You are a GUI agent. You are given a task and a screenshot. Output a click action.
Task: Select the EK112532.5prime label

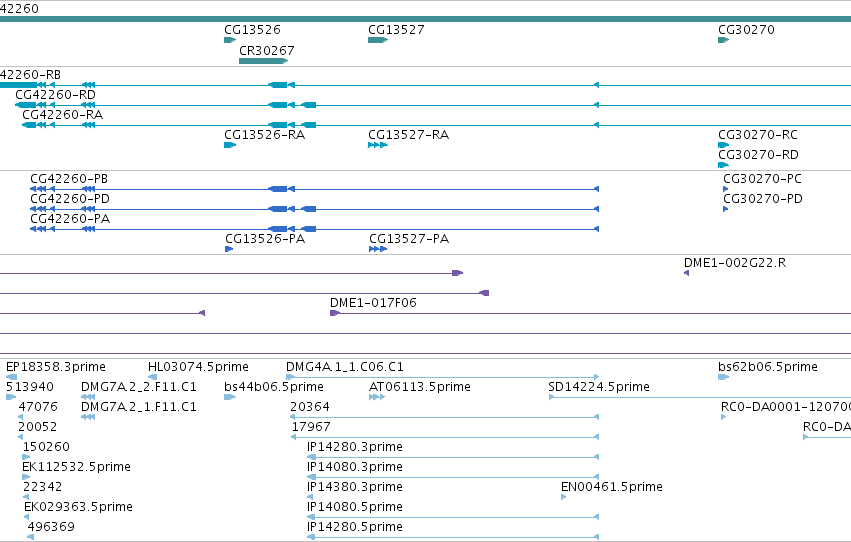click(x=77, y=468)
